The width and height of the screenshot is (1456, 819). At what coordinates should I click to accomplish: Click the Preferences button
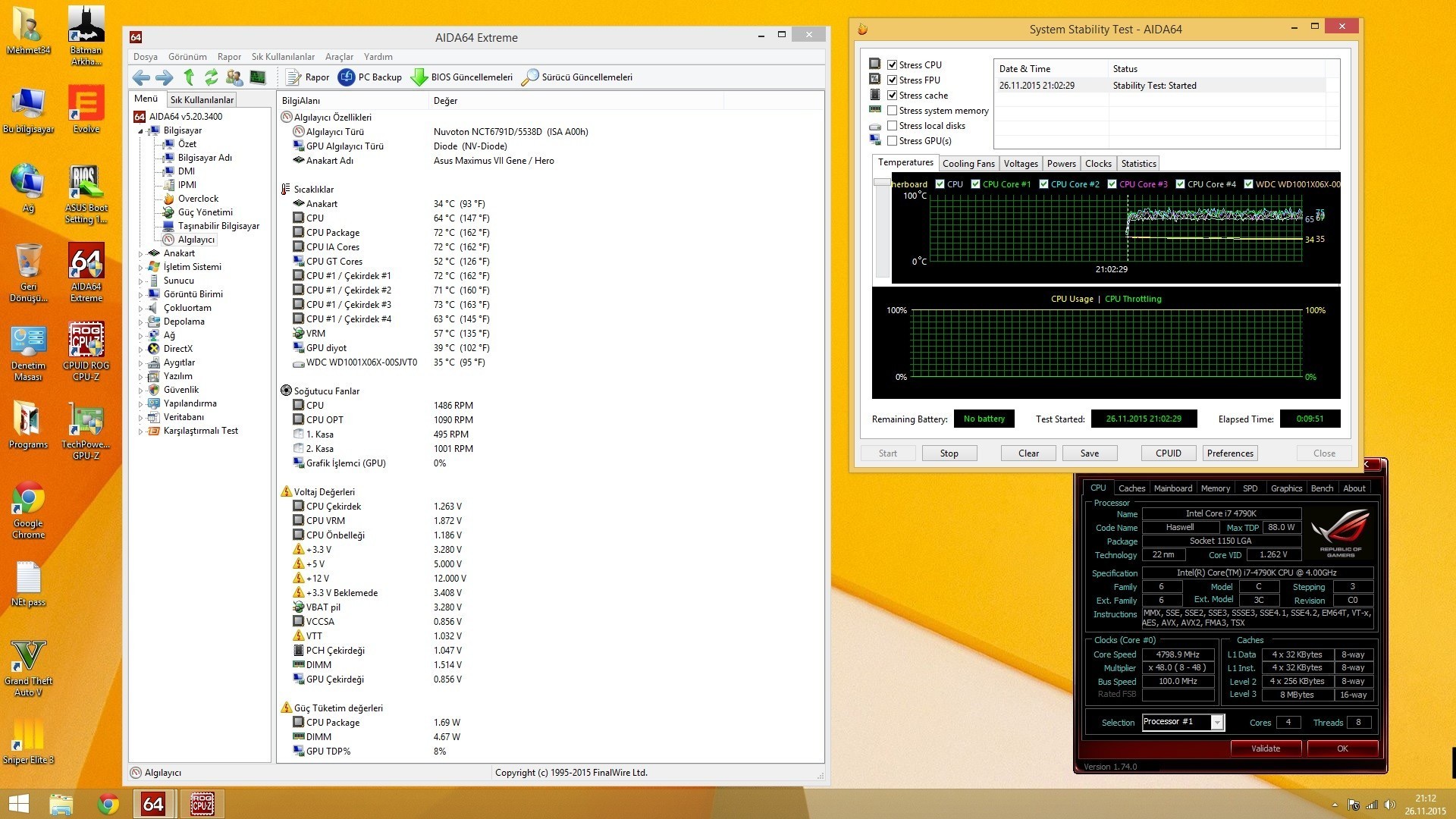[x=1230, y=453]
